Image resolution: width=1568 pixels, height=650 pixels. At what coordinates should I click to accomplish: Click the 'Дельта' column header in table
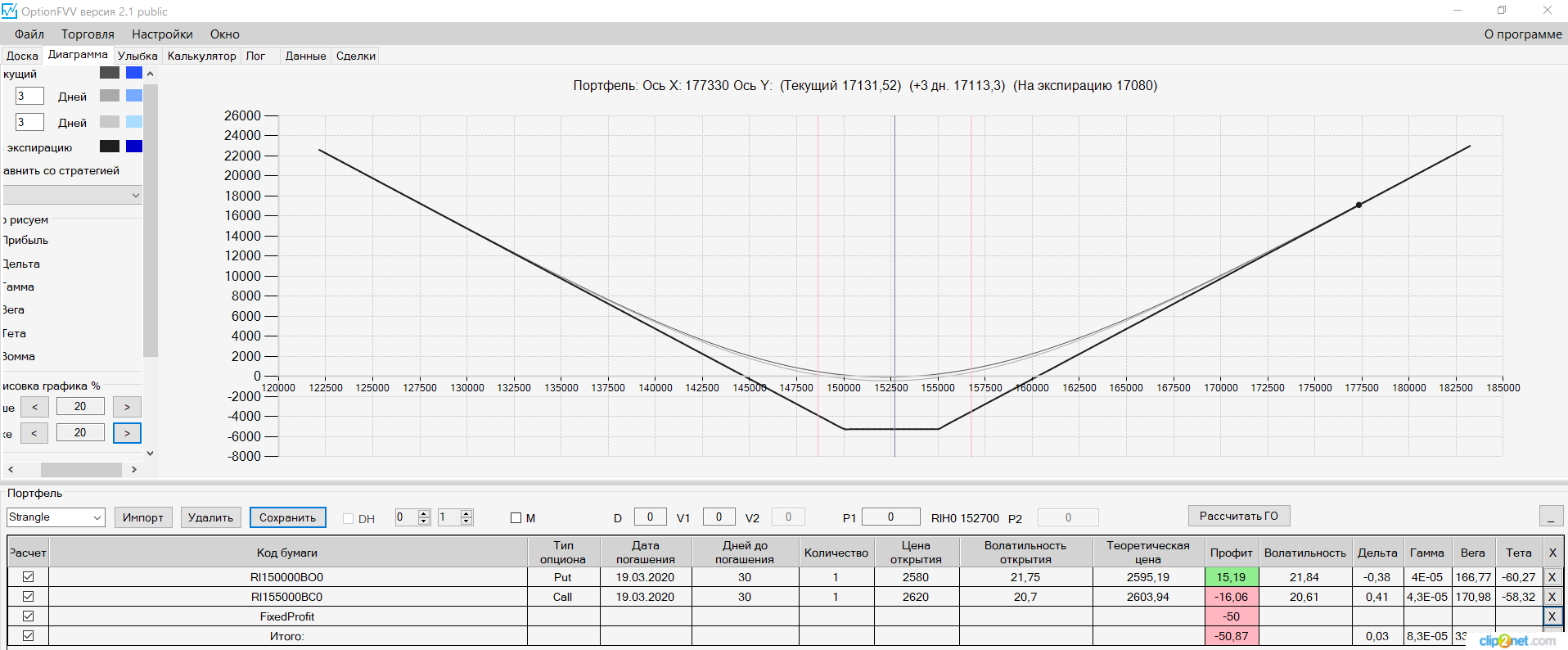1377,553
